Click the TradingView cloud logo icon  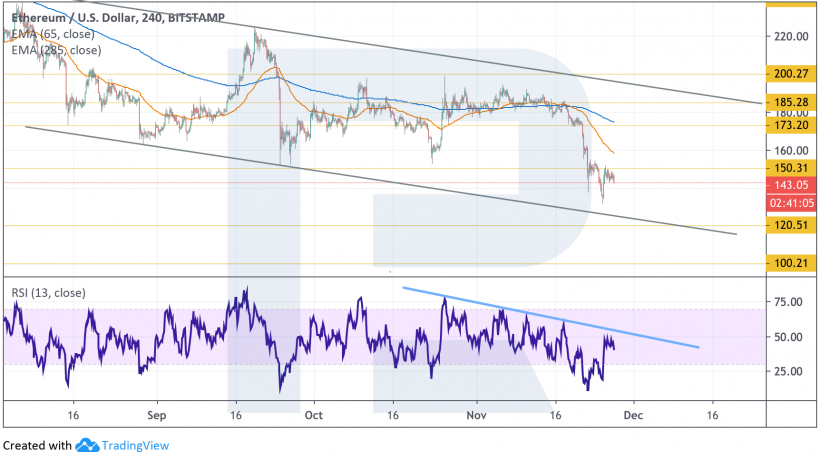(85, 445)
